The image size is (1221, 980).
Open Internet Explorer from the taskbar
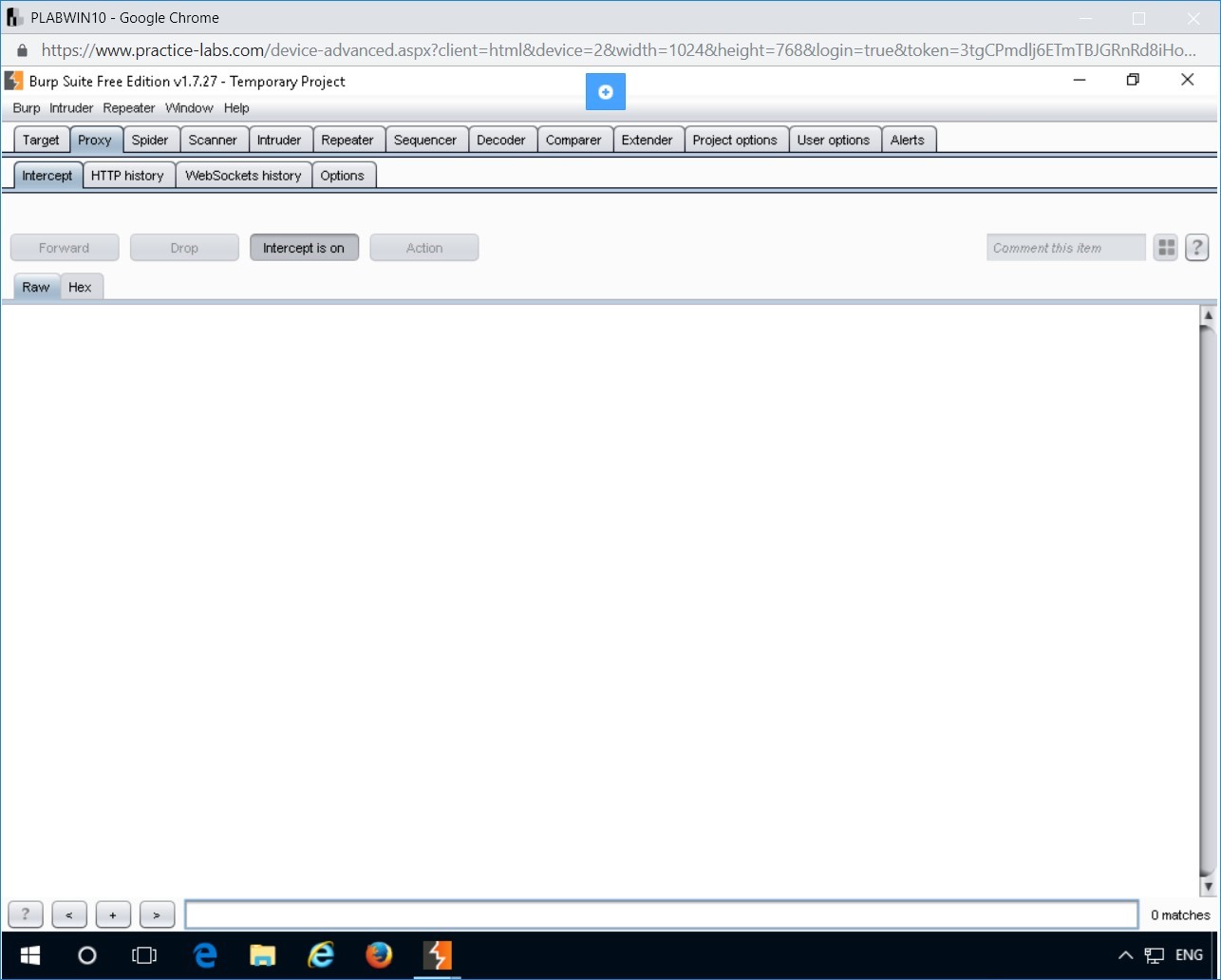coord(321,955)
